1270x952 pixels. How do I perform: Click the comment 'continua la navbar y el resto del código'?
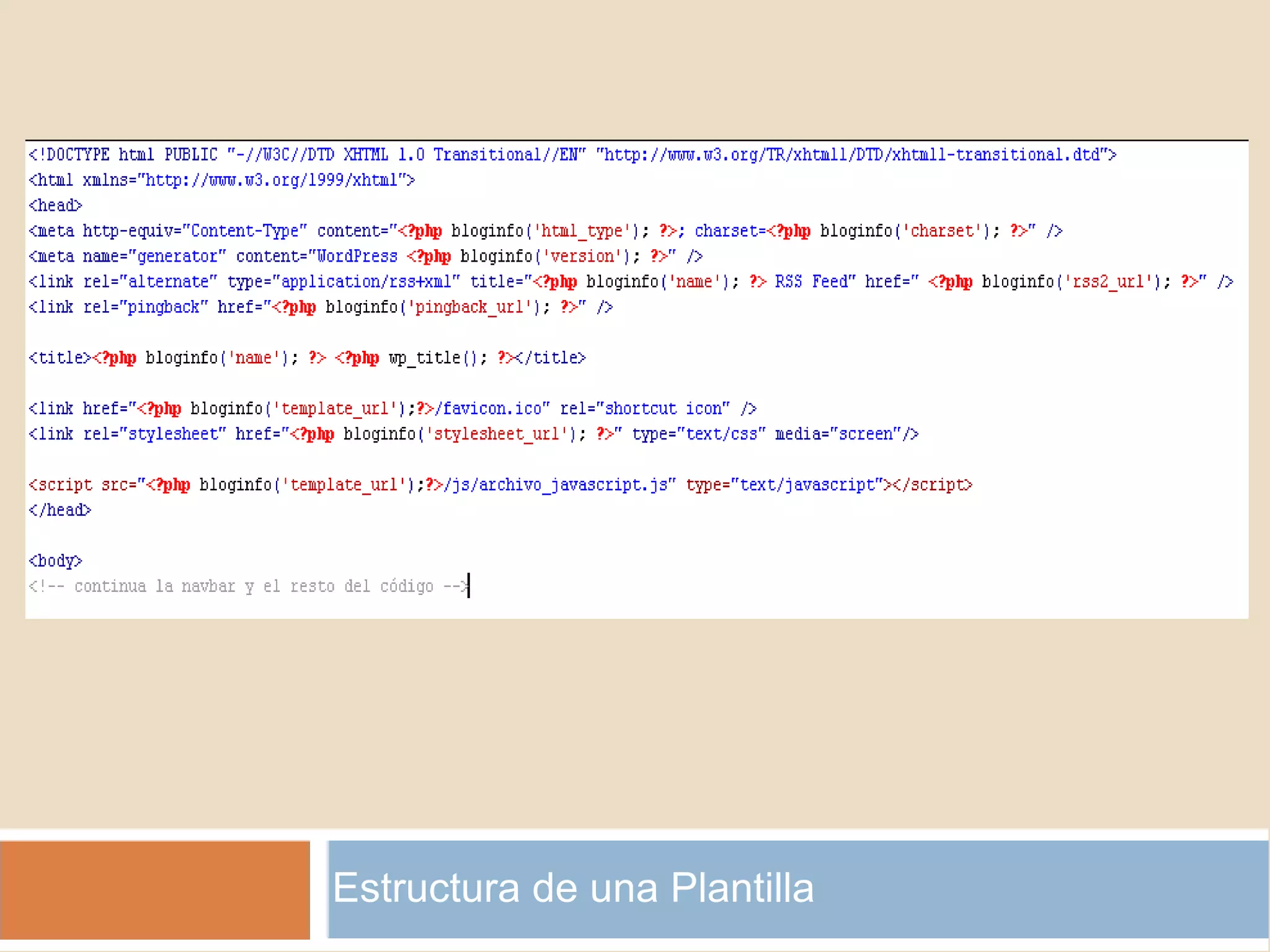(249, 586)
